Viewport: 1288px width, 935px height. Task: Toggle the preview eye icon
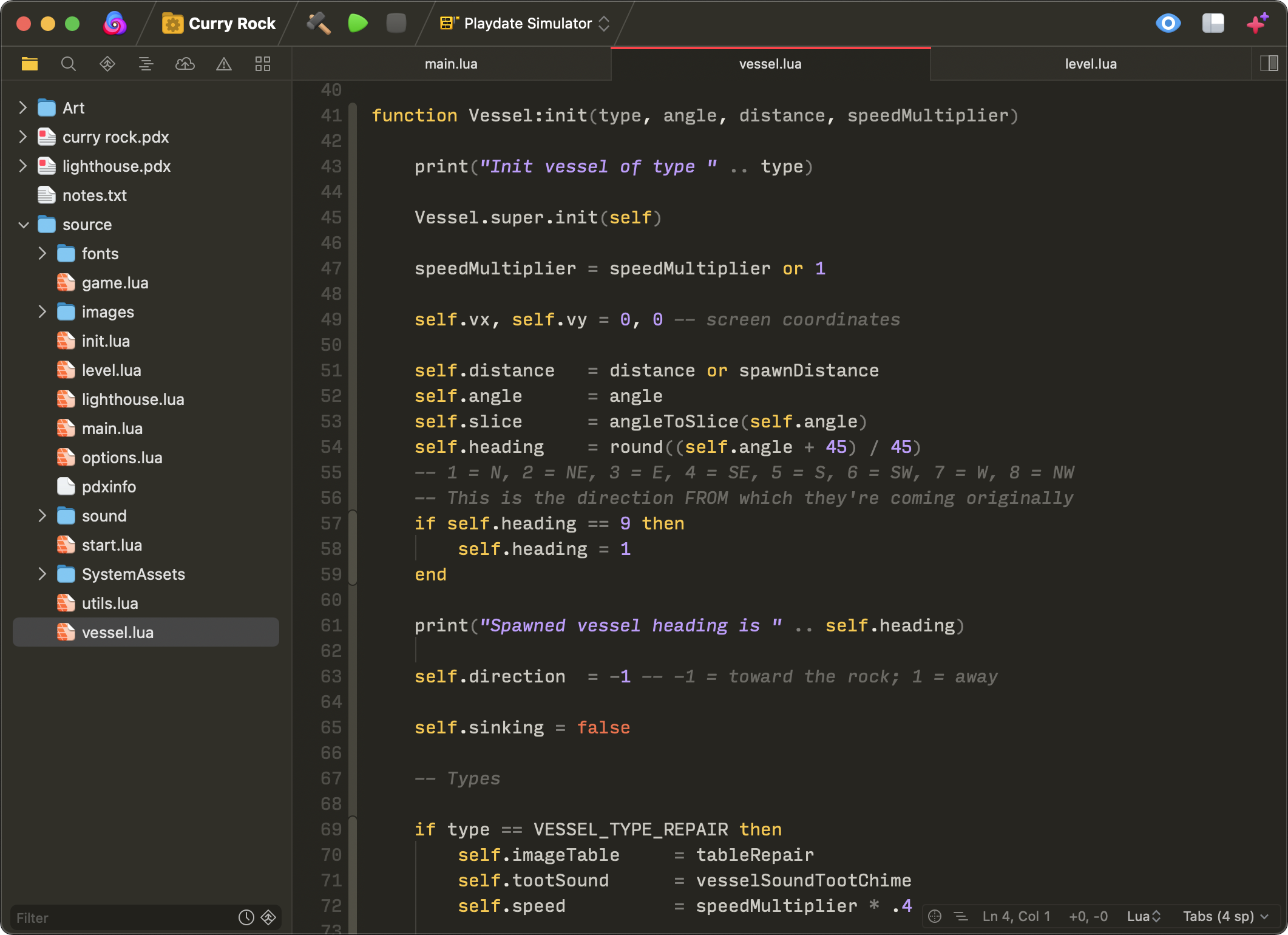[x=1168, y=24]
